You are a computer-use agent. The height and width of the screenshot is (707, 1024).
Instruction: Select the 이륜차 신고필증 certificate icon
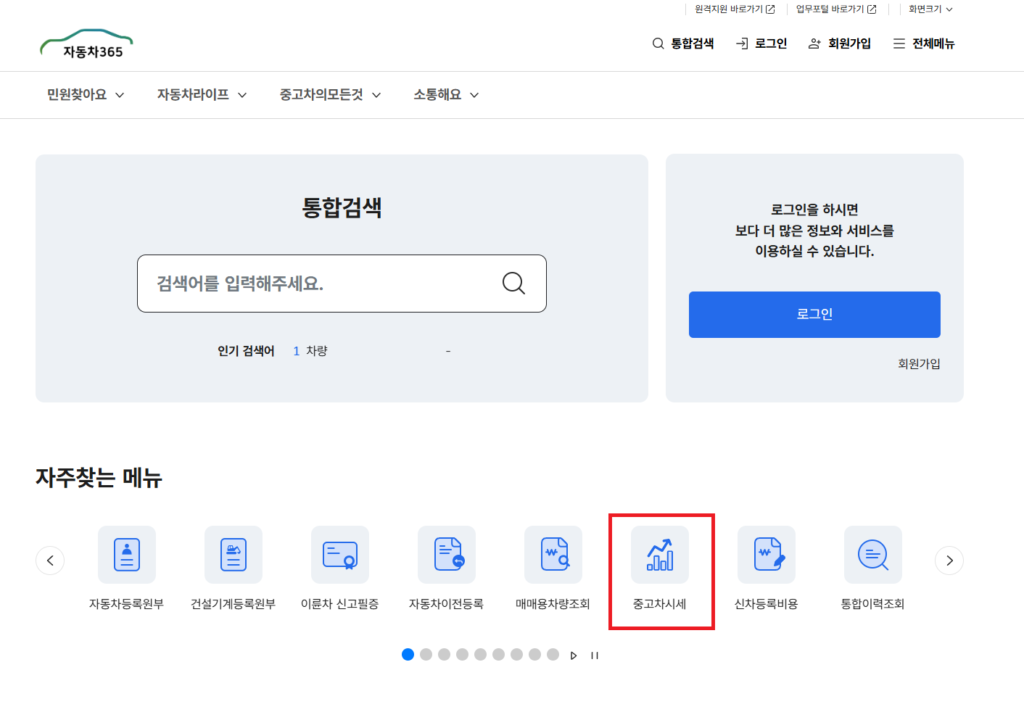pos(340,555)
